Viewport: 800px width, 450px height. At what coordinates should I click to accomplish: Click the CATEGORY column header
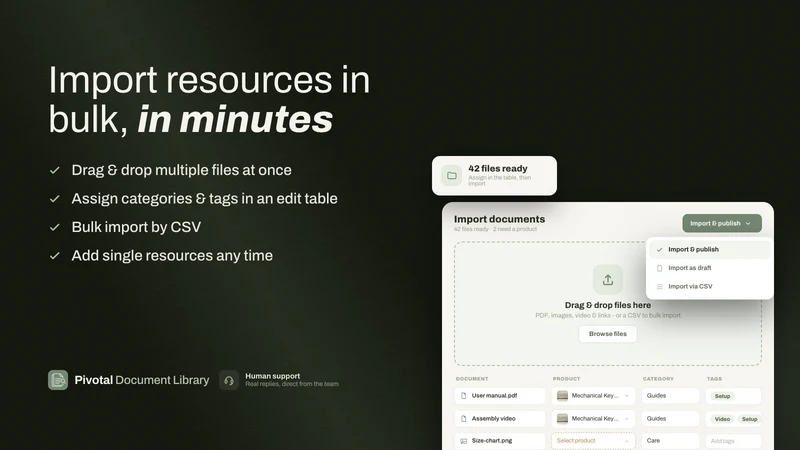(658, 379)
